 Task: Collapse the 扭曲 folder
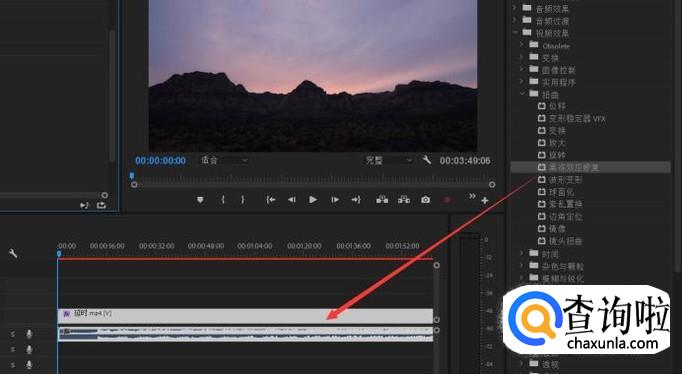[522, 94]
